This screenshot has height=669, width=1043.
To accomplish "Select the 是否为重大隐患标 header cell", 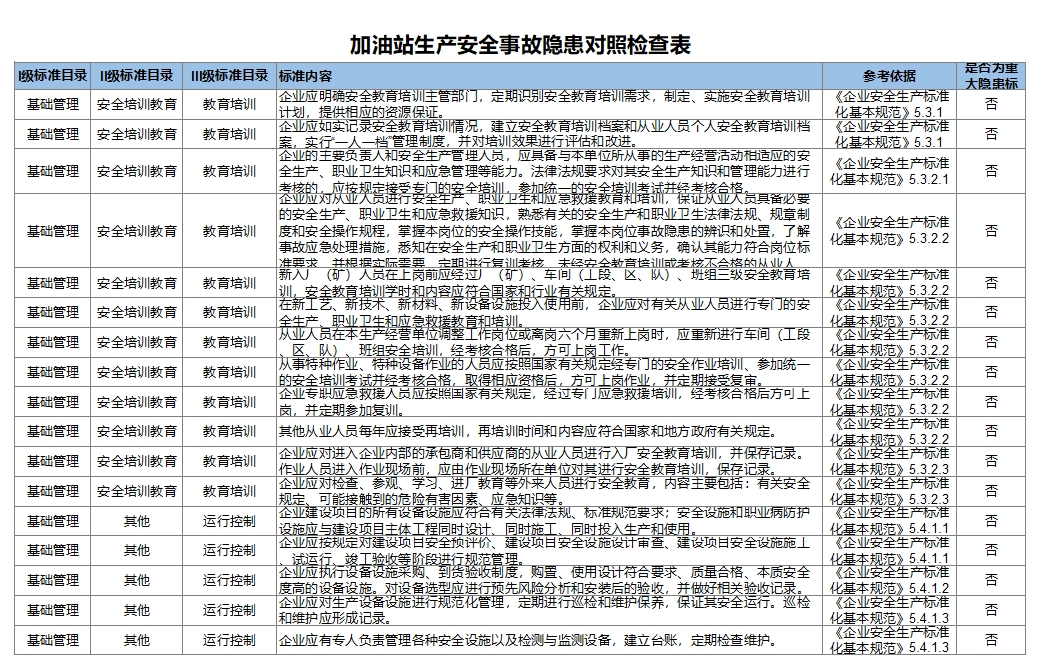I will click(991, 76).
